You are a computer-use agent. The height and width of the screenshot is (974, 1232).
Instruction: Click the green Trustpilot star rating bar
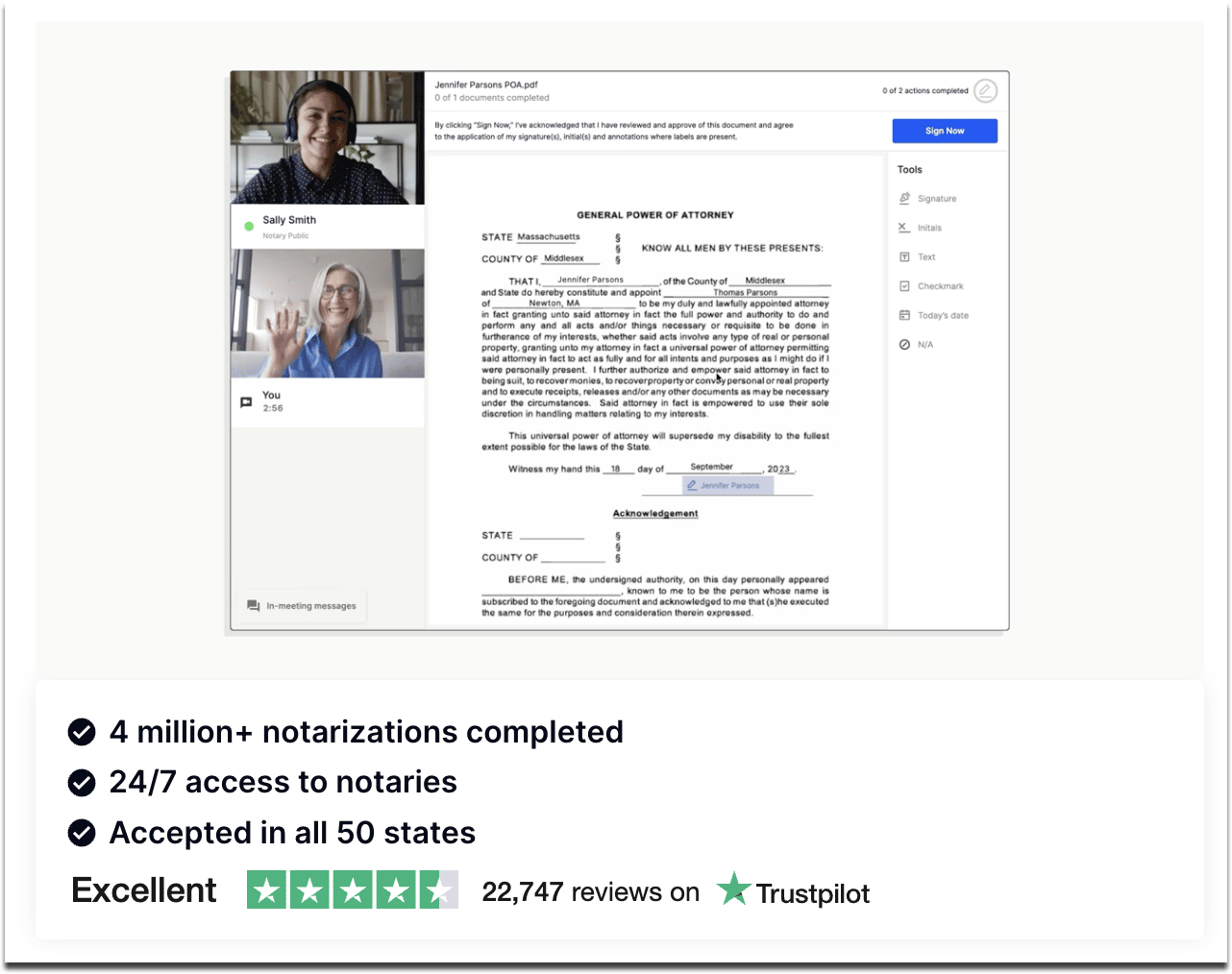coord(352,890)
